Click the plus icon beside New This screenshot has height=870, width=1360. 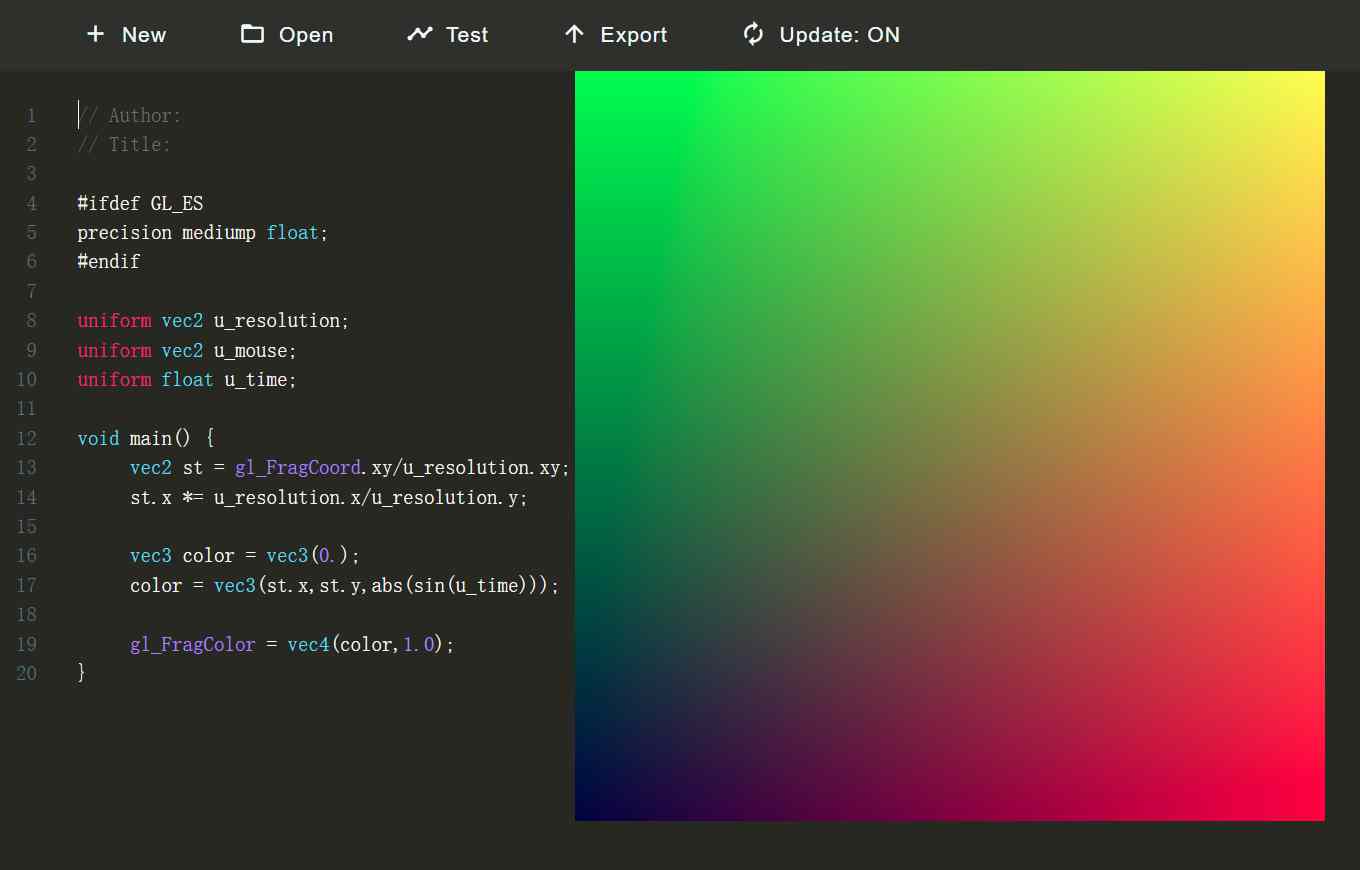pos(95,34)
